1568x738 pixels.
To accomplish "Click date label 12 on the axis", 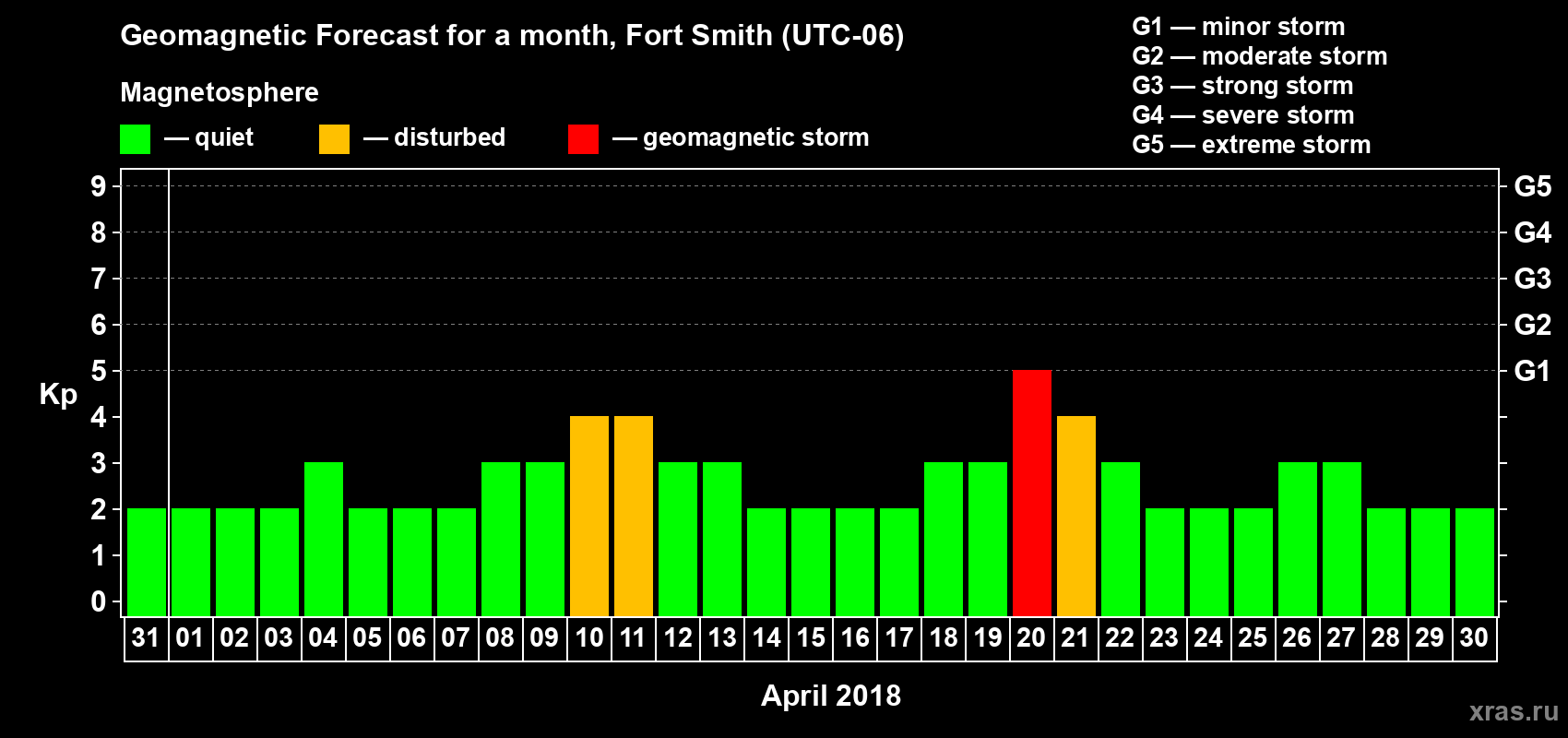I will [678, 637].
